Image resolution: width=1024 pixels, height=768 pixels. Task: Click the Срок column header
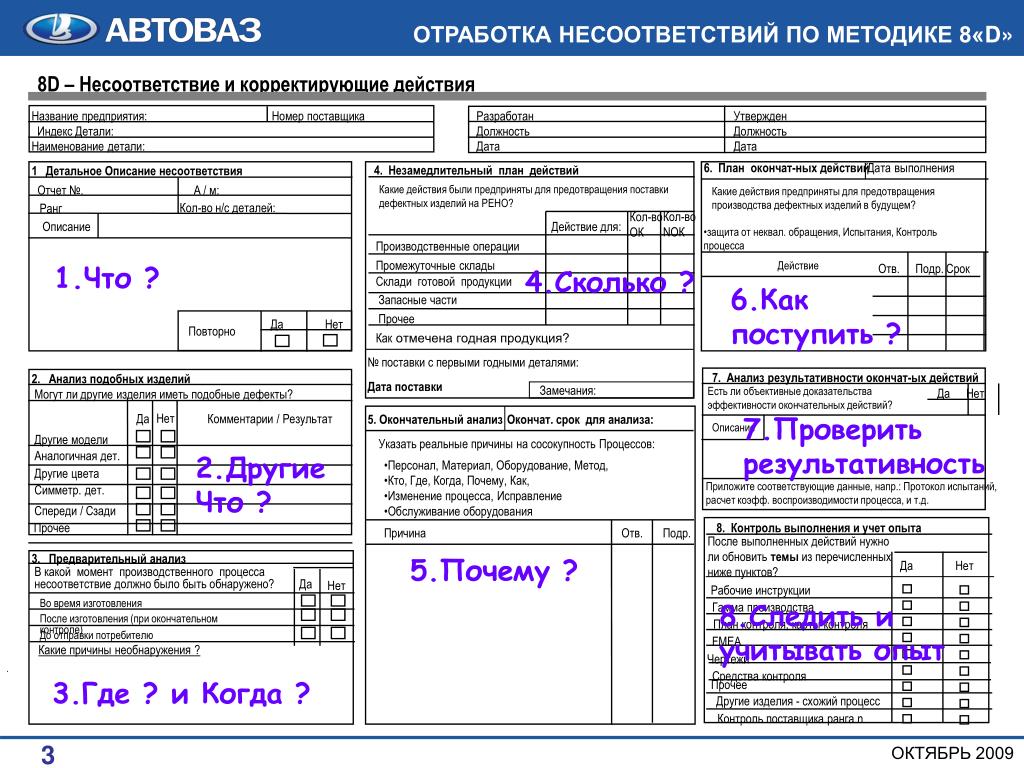[x=958, y=268]
